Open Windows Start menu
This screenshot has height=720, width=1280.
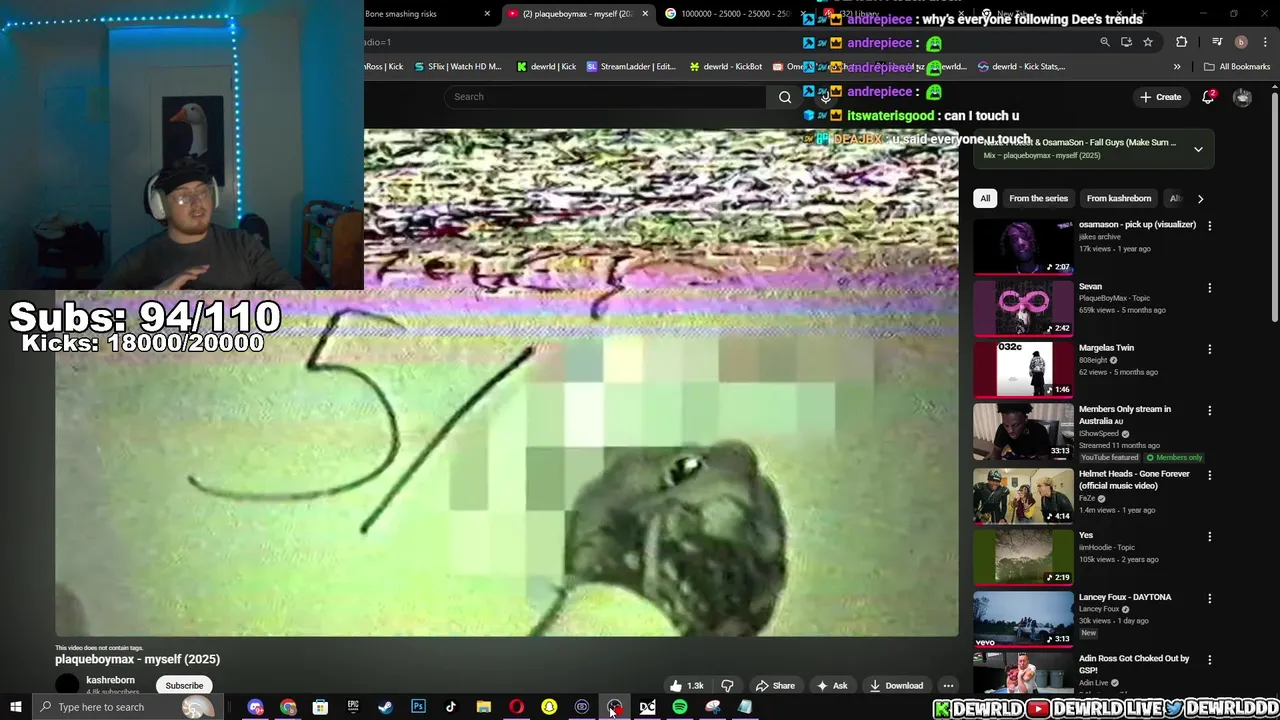click(16, 707)
